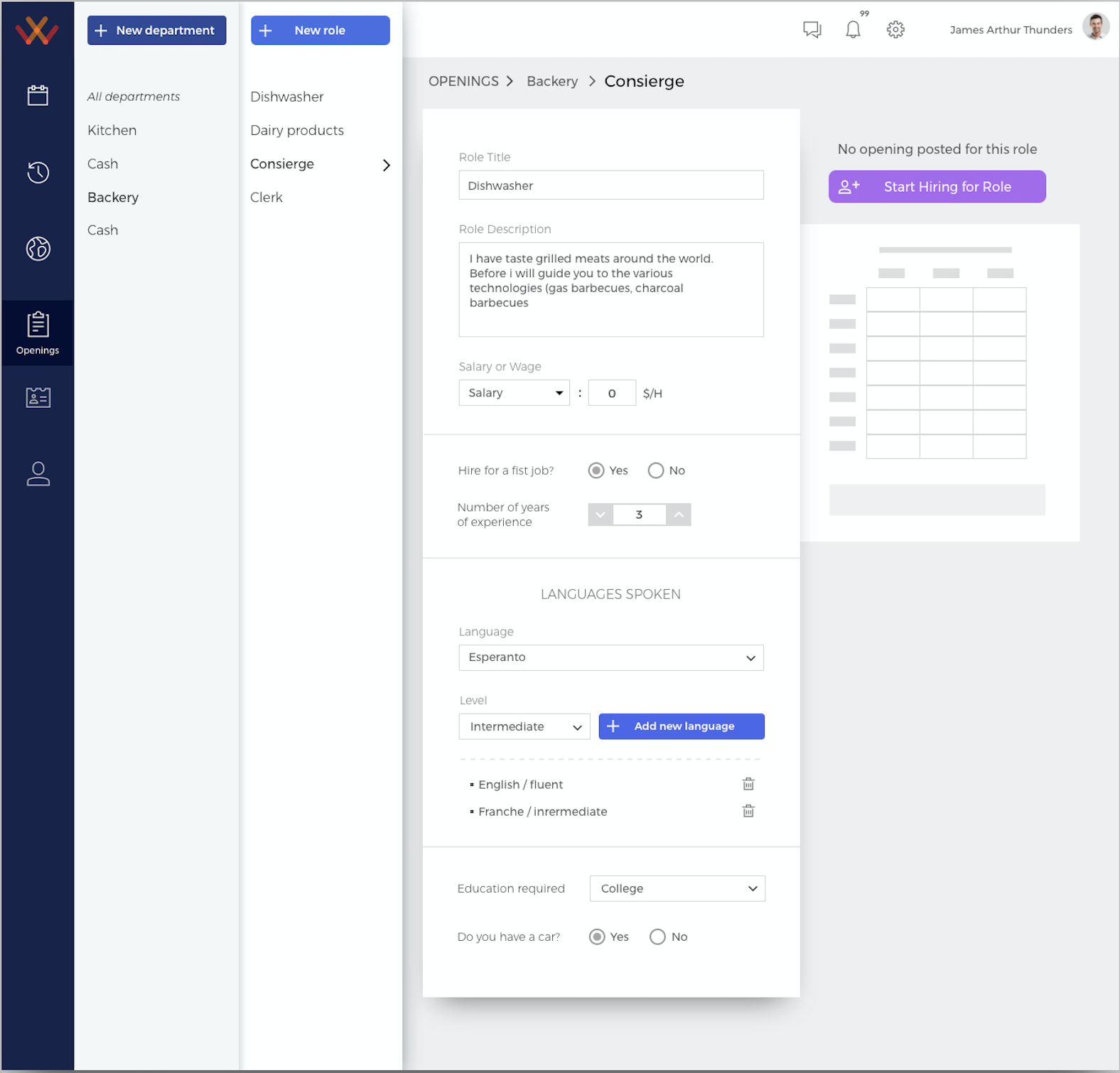Select the Kitchen department

tap(112, 130)
